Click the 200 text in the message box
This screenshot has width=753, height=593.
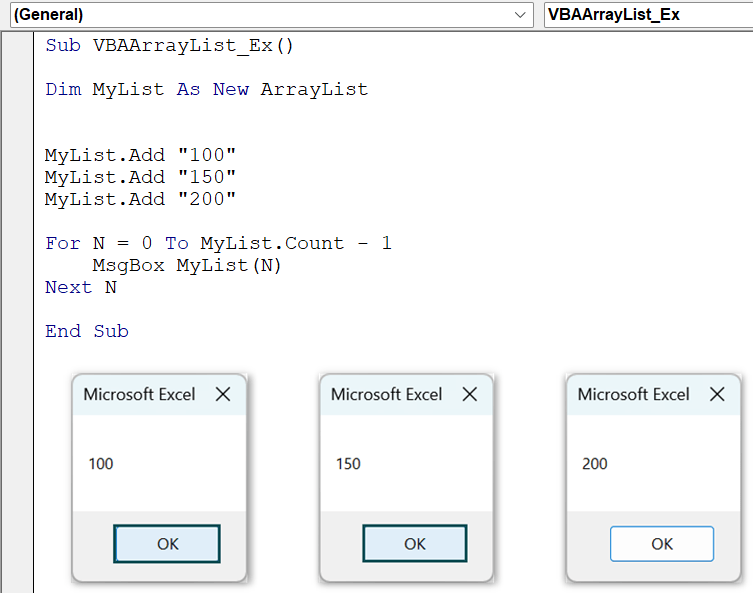595,464
